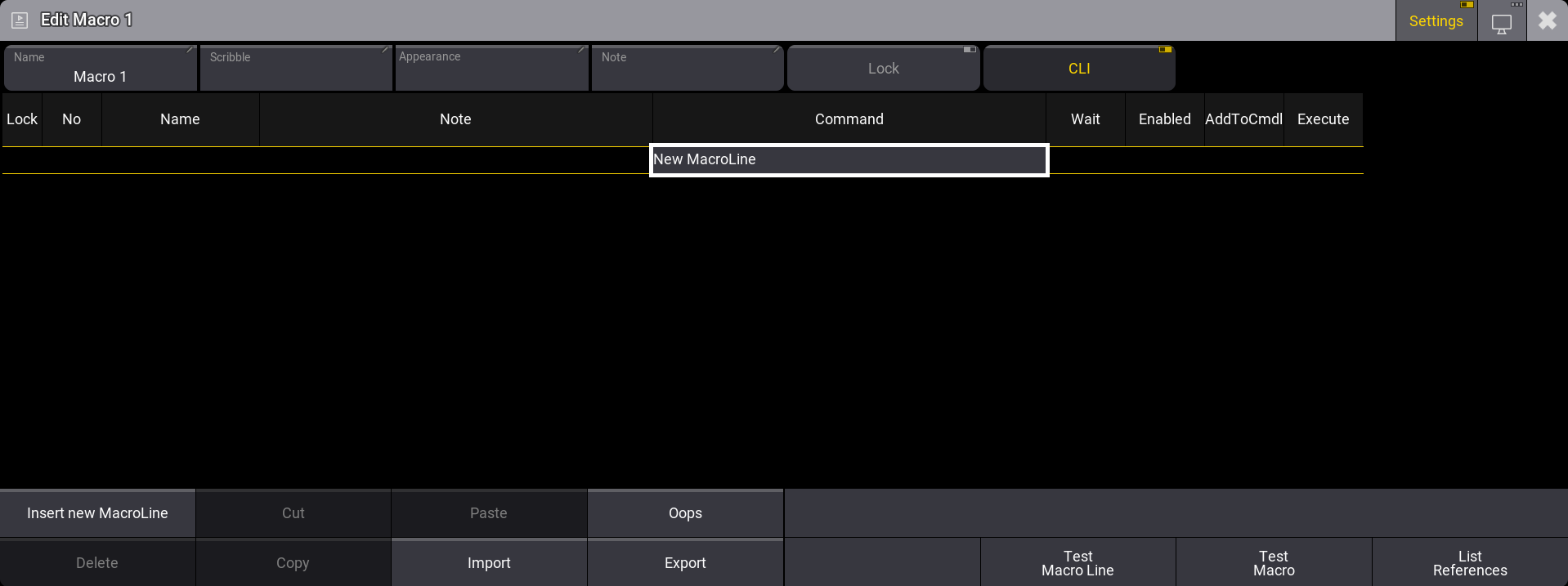
Task: Click the Import button
Action: pyautogui.click(x=489, y=563)
